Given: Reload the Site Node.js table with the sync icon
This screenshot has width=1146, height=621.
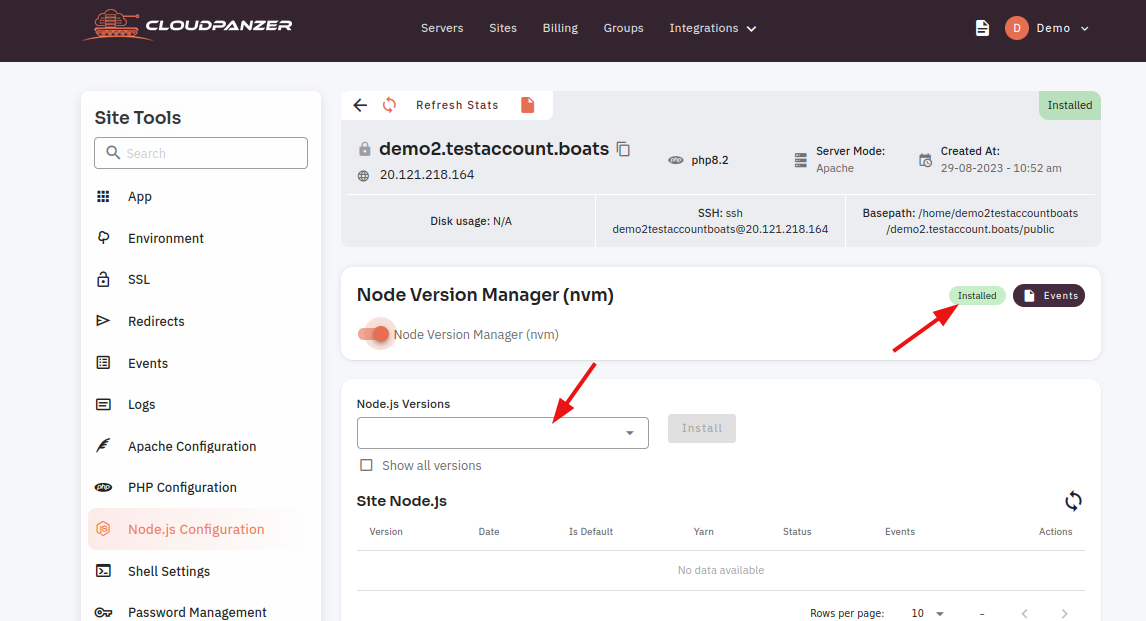Looking at the screenshot, I should pos(1073,501).
